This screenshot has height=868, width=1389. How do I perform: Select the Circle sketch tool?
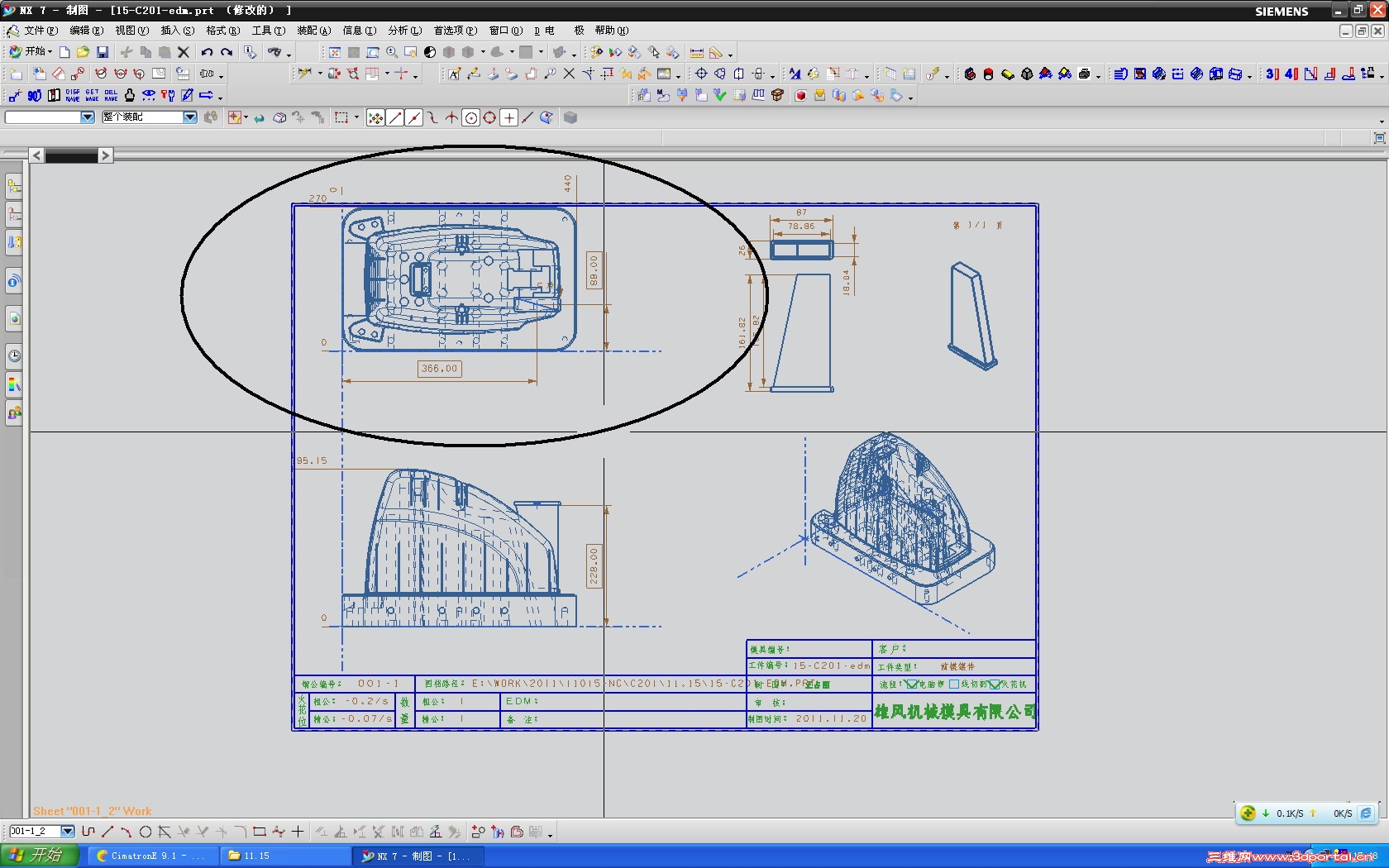(x=146, y=832)
